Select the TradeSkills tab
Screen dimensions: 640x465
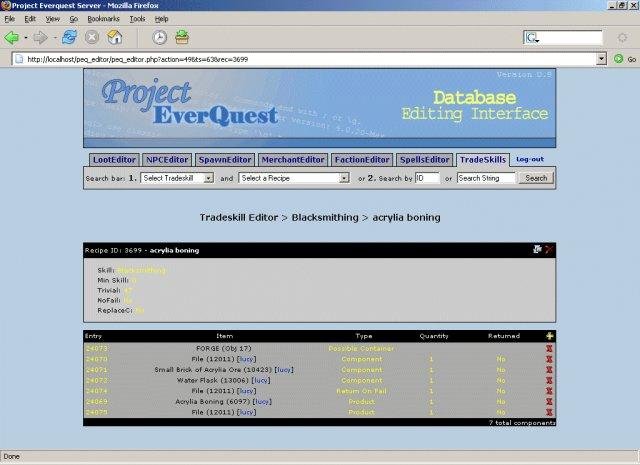tap(483, 160)
